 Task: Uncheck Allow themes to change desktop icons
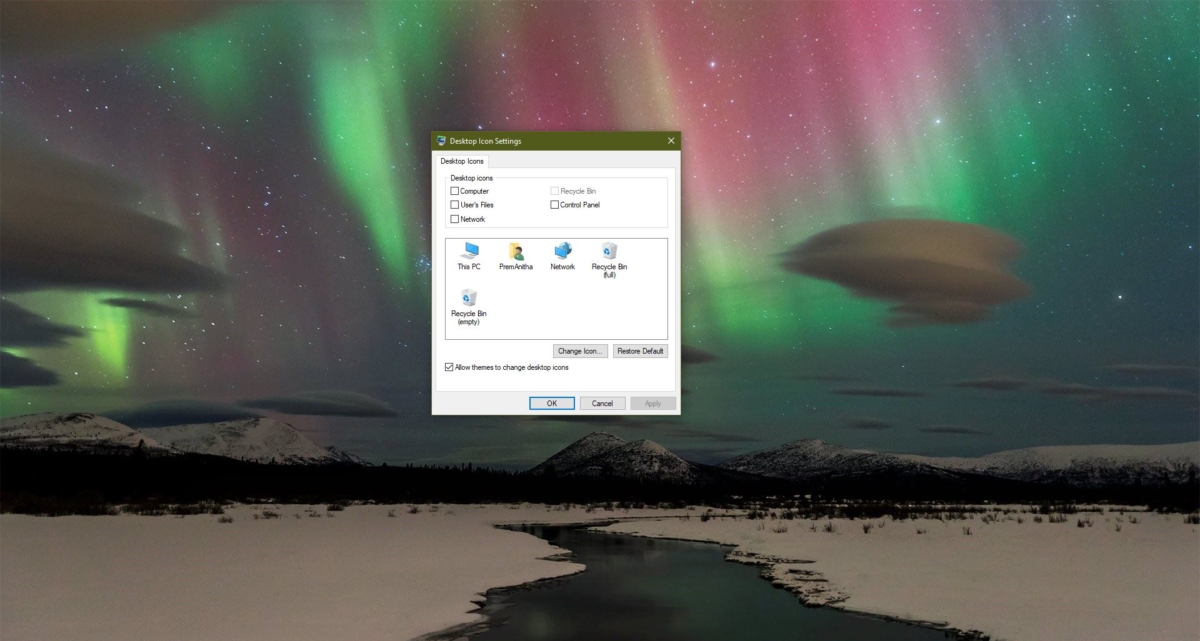(451, 367)
